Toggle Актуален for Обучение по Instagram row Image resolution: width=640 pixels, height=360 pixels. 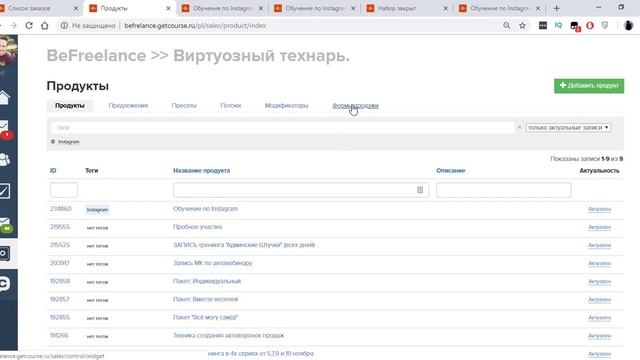[600, 209]
